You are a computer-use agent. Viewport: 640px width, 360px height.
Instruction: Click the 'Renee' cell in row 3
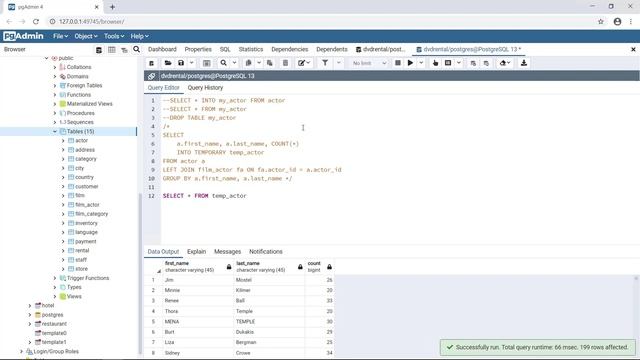[198, 300]
